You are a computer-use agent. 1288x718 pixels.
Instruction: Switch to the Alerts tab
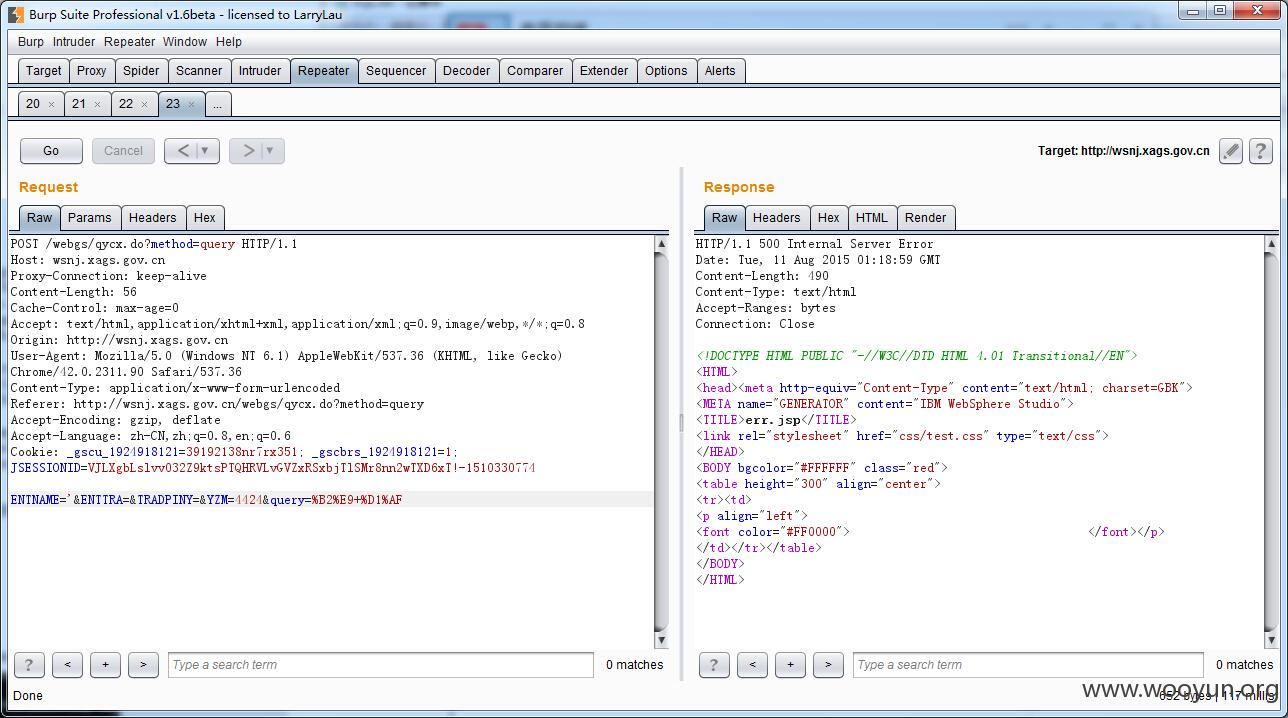(x=720, y=71)
